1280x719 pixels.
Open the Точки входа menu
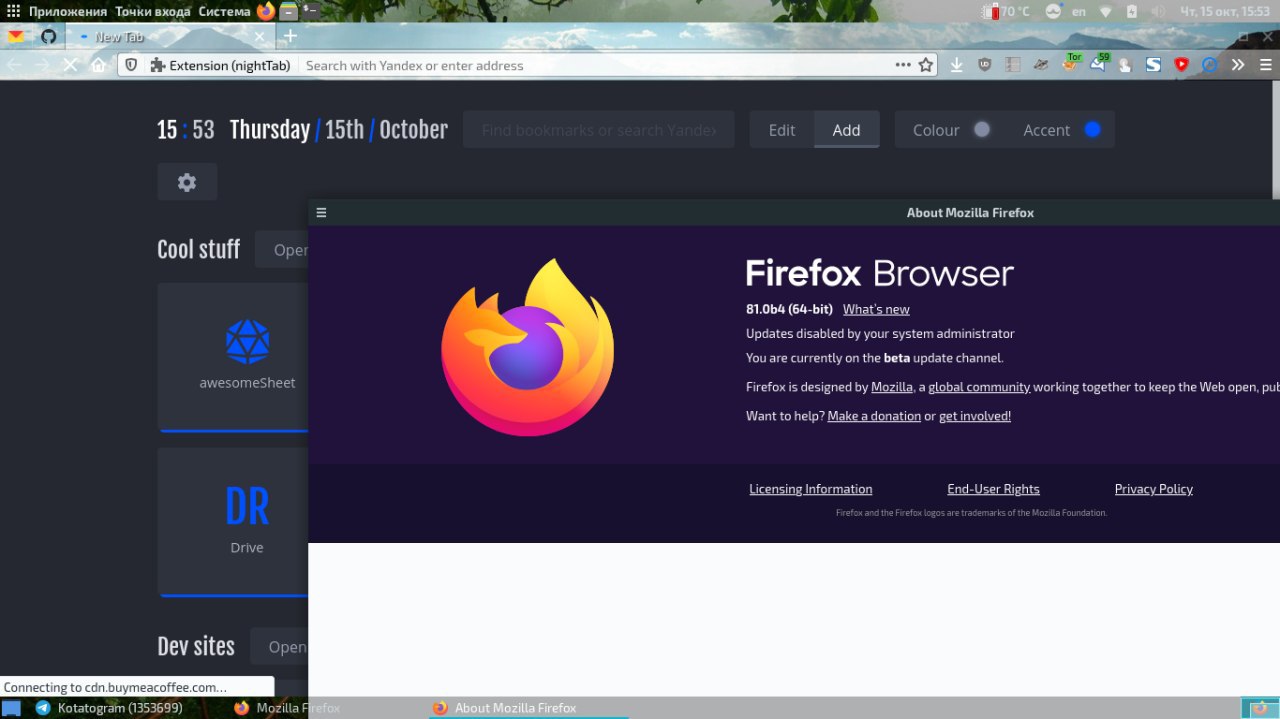click(153, 11)
